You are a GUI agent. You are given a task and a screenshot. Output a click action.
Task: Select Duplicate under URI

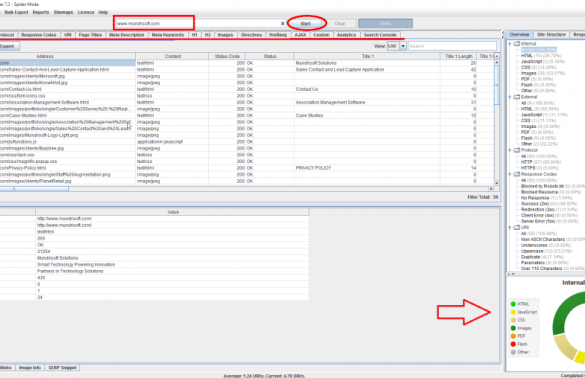click(542, 257)
